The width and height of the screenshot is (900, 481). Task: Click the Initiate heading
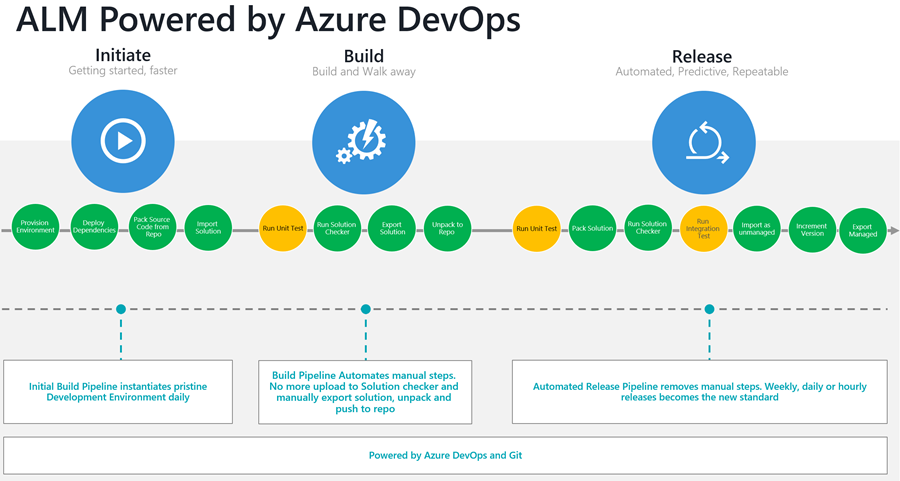123,55
